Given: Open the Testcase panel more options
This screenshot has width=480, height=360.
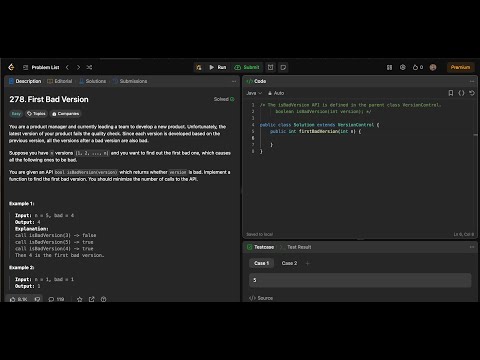Looking at the screenshot, I should 472,247.
